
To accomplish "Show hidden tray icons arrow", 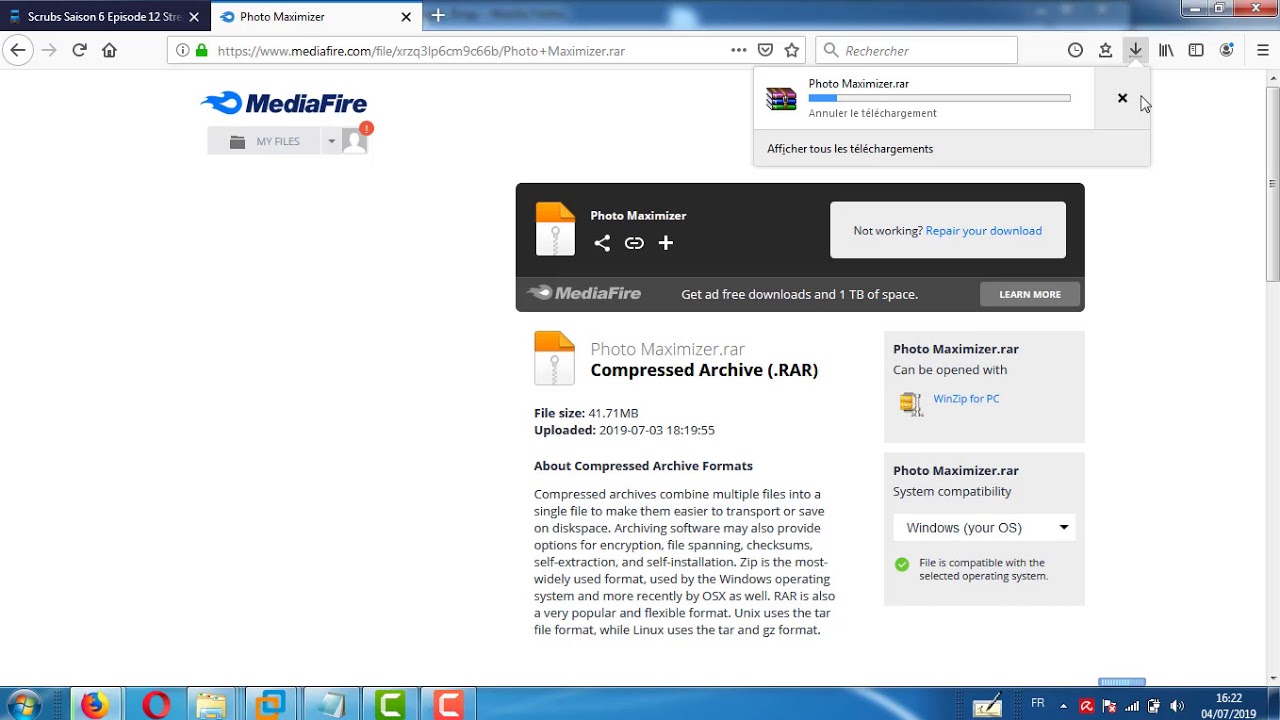I will tap(1063, 706).
